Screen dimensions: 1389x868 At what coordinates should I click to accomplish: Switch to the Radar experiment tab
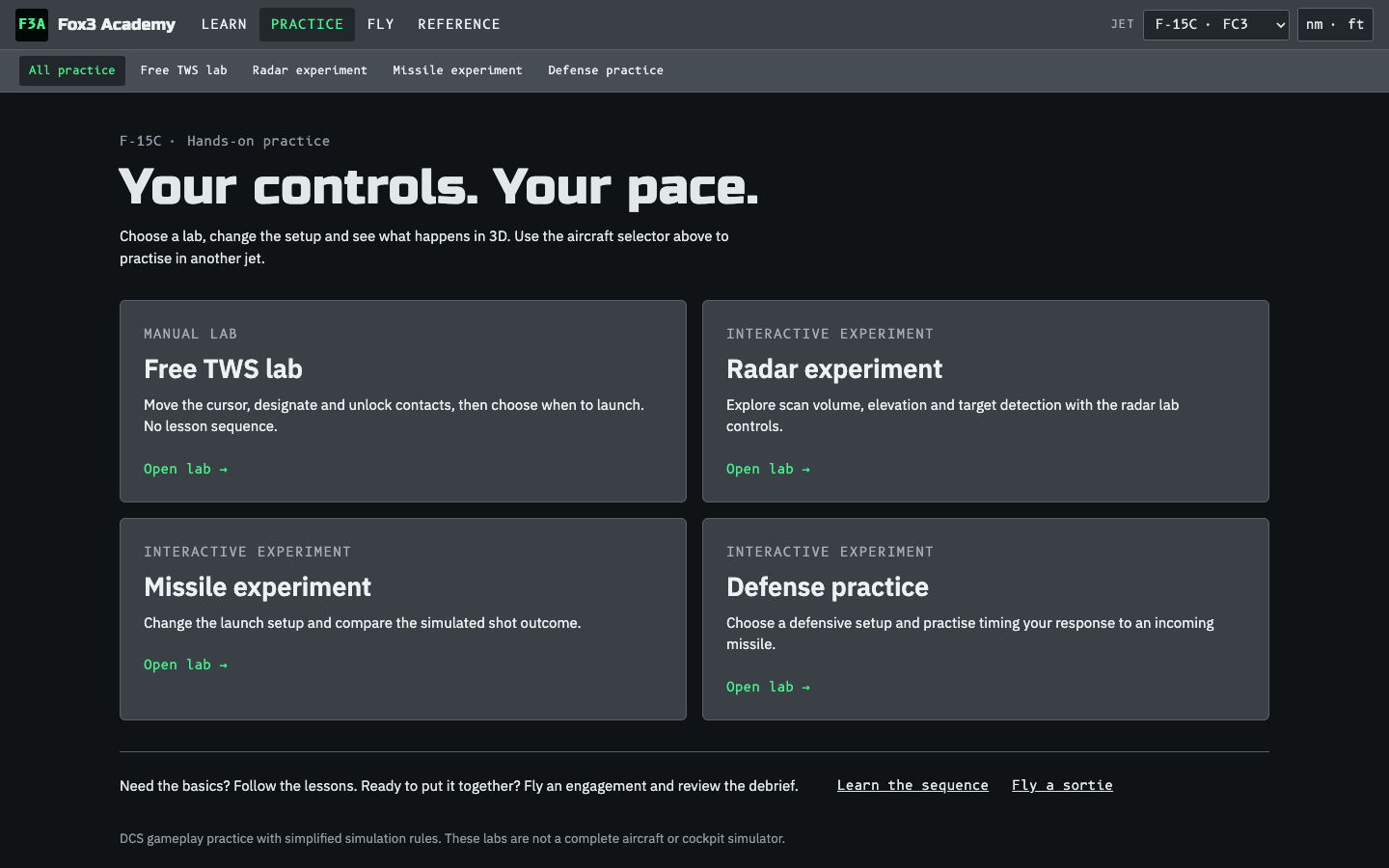310,70
